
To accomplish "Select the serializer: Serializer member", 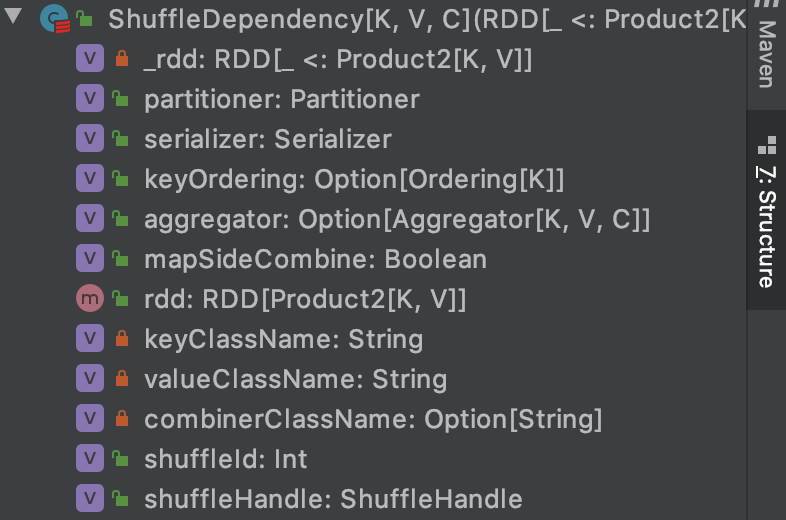I will pos(268,139).
